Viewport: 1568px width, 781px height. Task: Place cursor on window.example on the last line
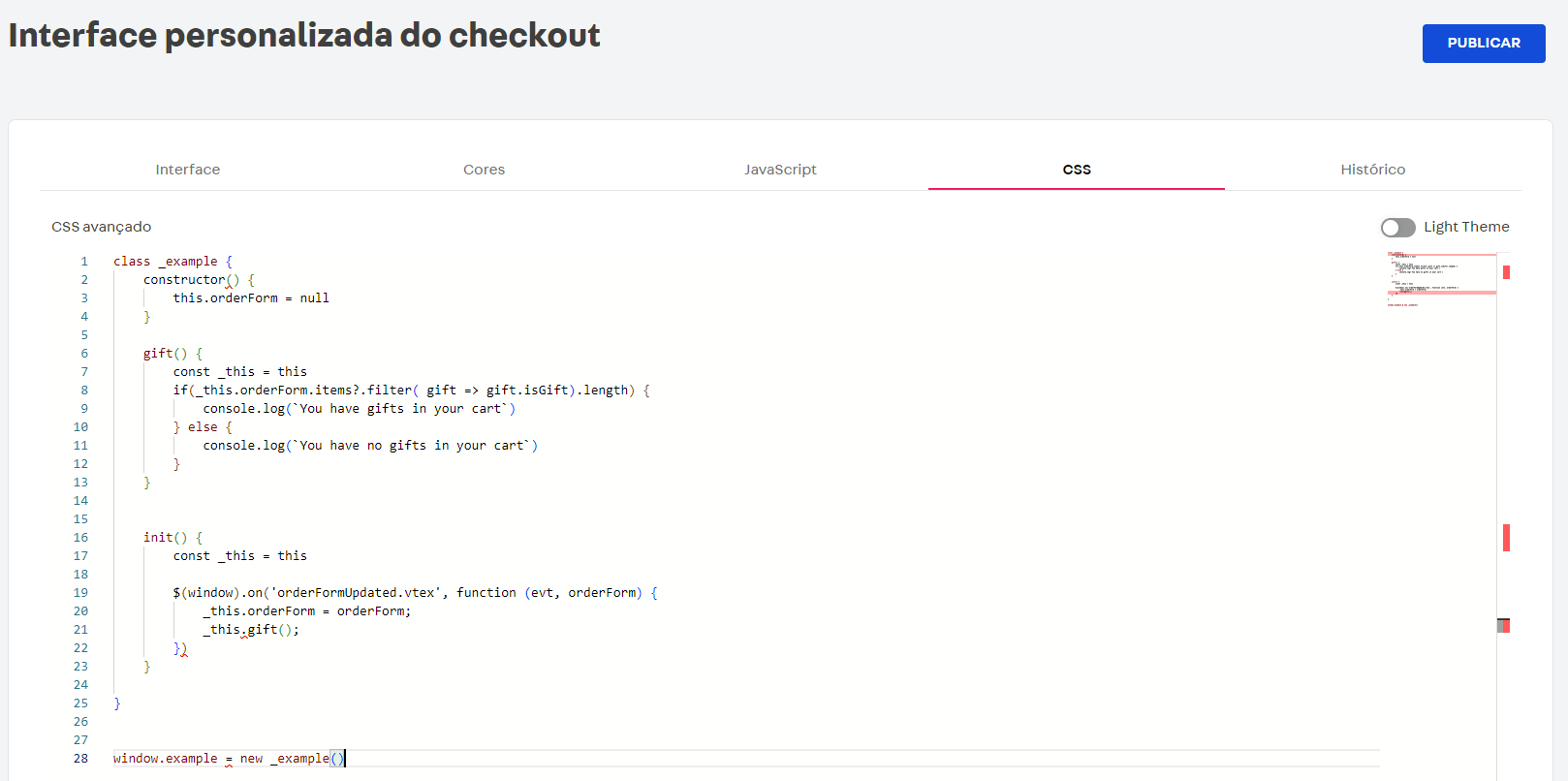coord(165,759)
